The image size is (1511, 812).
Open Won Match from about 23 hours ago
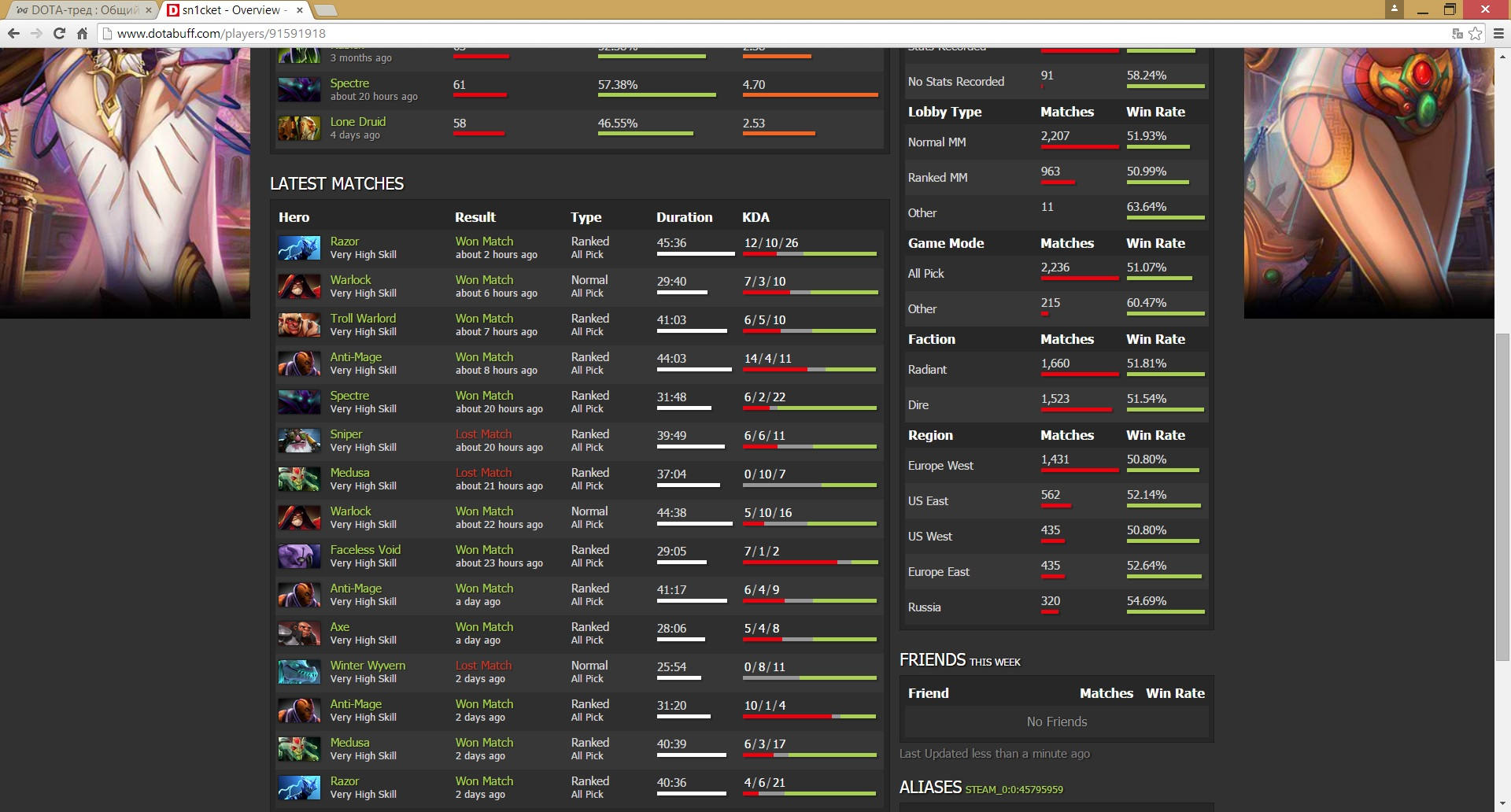(484, 550)
